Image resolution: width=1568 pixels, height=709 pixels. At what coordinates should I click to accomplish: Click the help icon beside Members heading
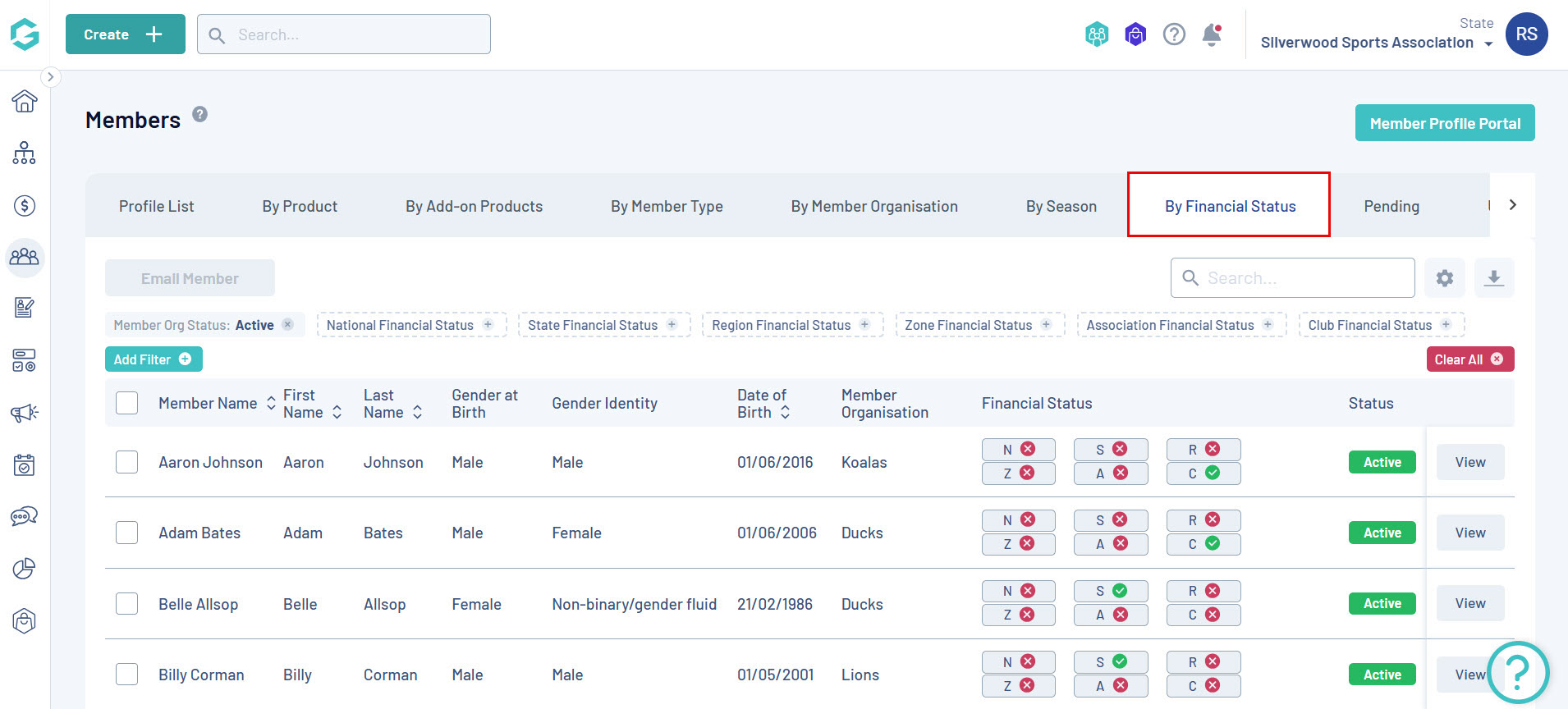click(200, 114)
